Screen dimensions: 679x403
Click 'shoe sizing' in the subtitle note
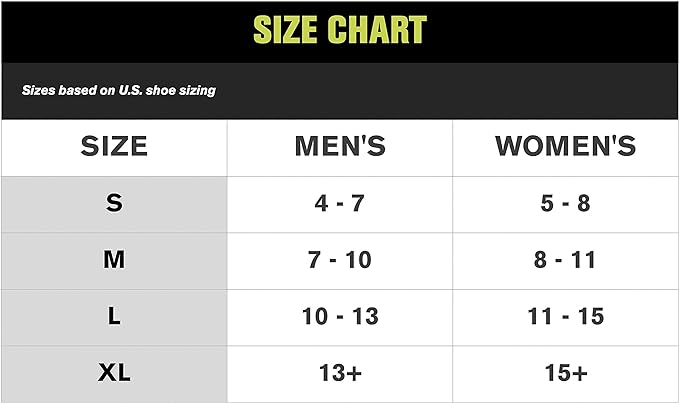coord(185,90)
